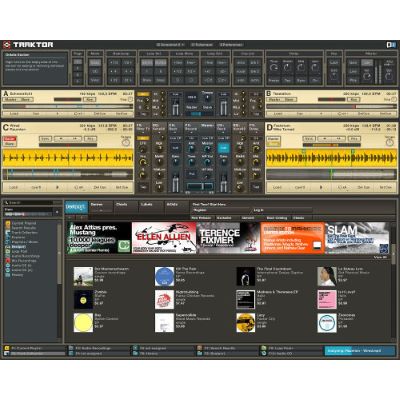
Task: Click Del Cue on Deck C
Action: 100,188
